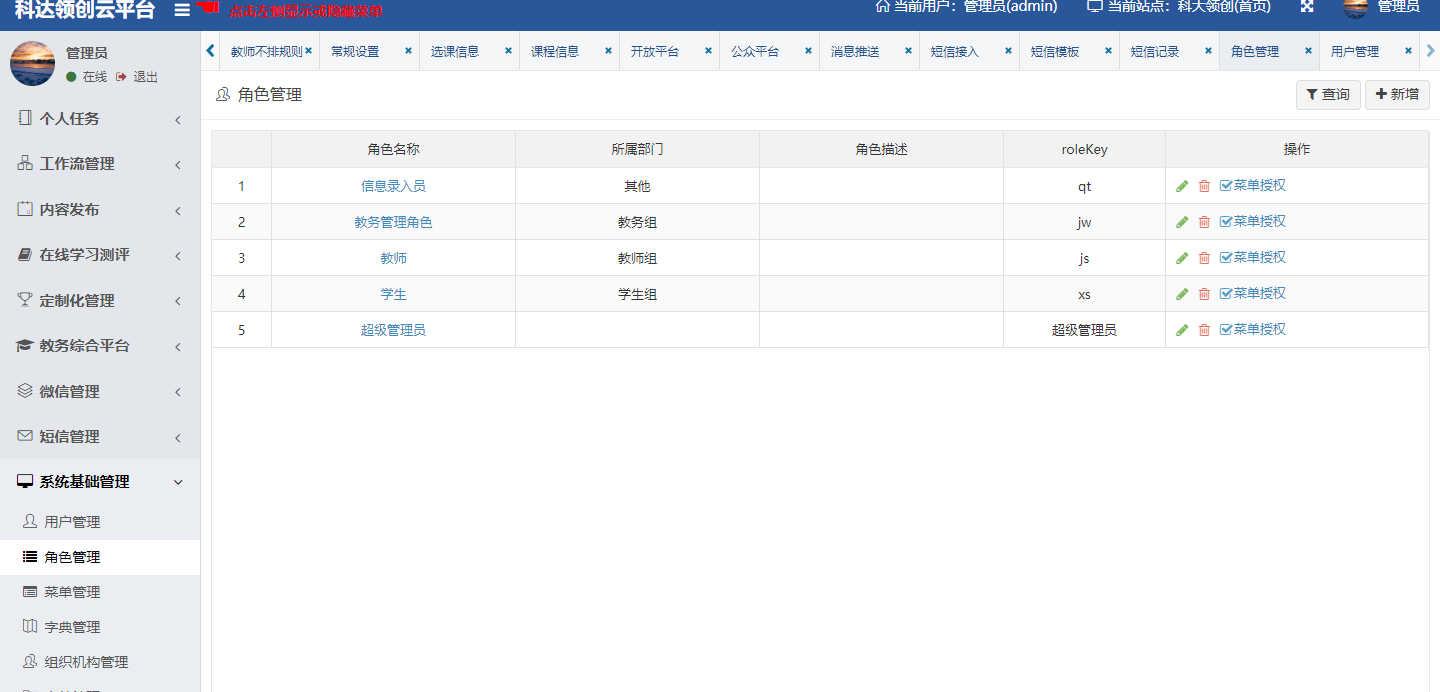Click the 教务组 department cell
This screenshot has height=692, width=1440.
pos(637,222)
